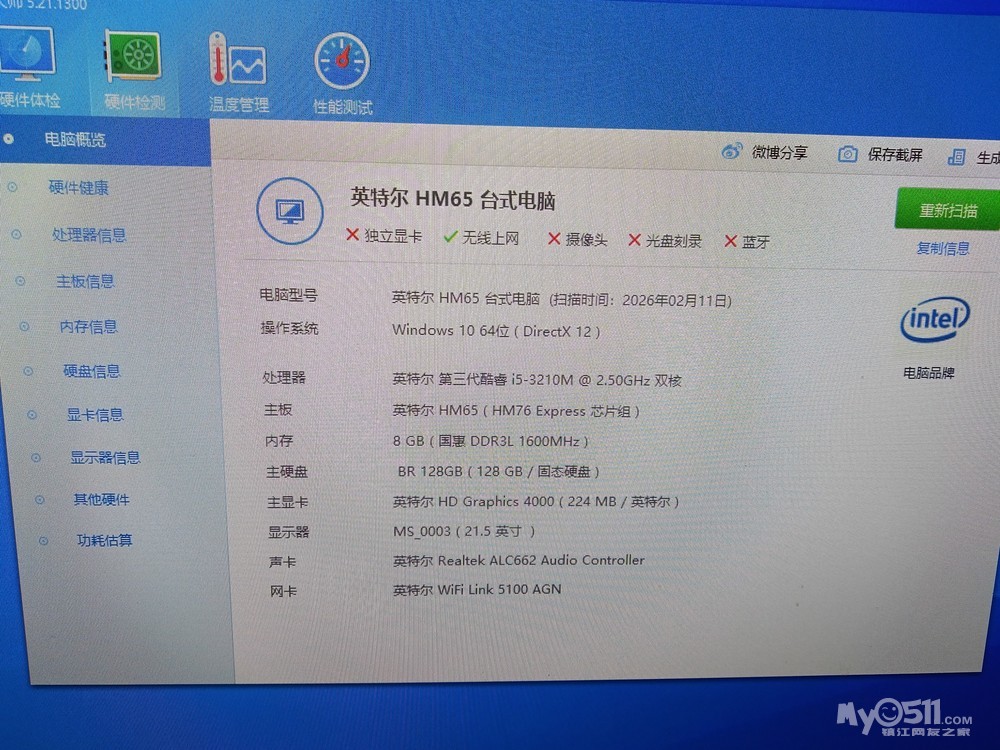
Task: Go to 硬盘信息 sidebar item
Action: [x=91, y=371]
